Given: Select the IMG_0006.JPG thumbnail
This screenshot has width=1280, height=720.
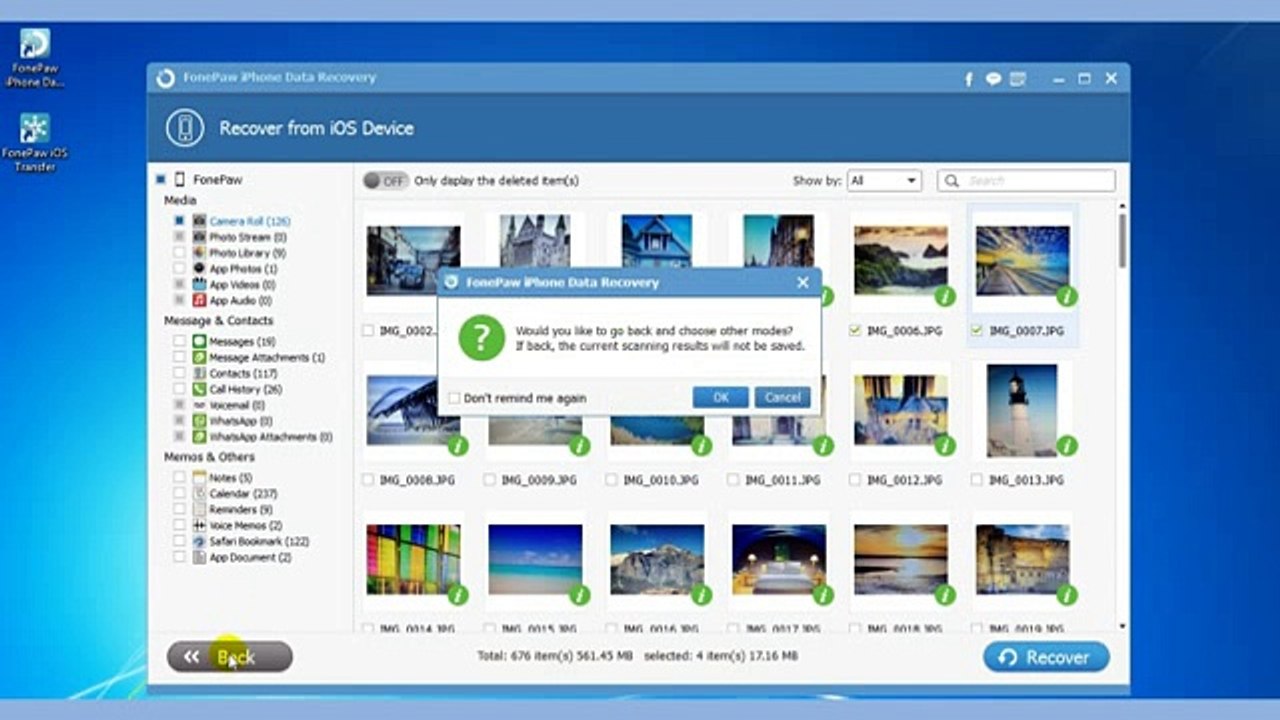Looking at the screenshot, I should [901, 260].
